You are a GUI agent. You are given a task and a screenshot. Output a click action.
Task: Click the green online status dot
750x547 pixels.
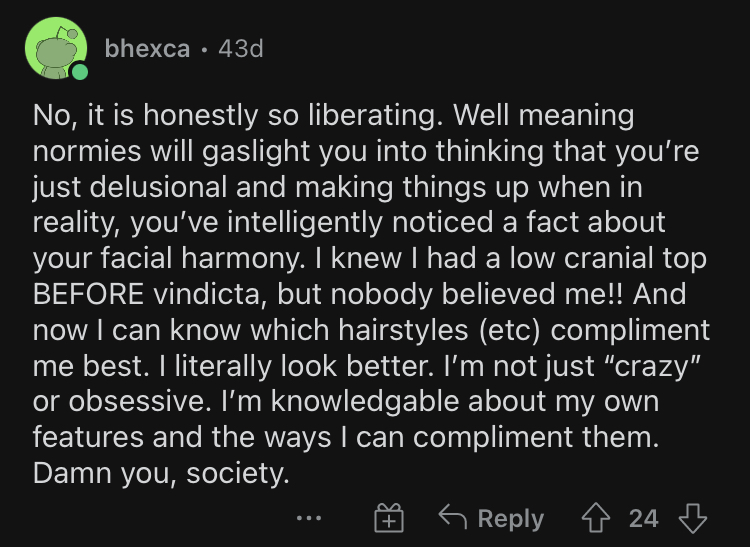[79, 72]
